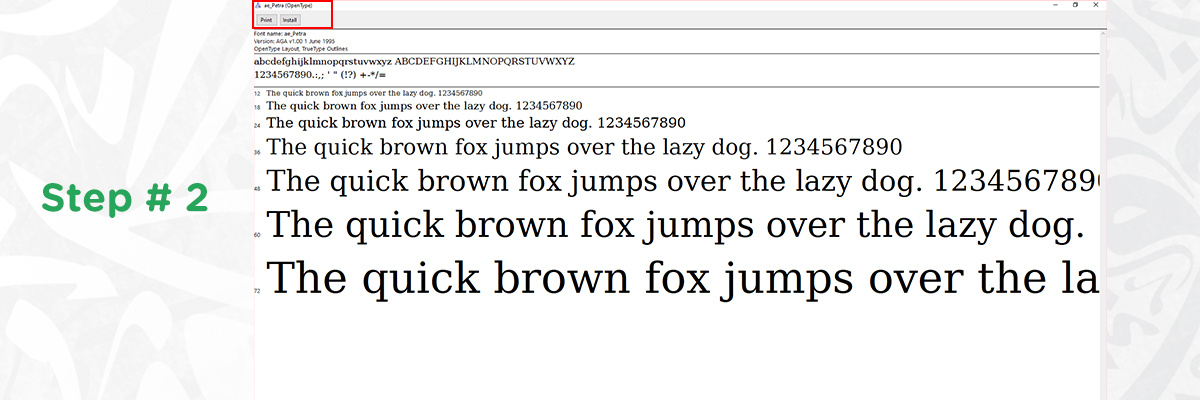
Task: Click the 60-point quick brown fox sample
Action: pyautogui.click(x=675, y=226)
